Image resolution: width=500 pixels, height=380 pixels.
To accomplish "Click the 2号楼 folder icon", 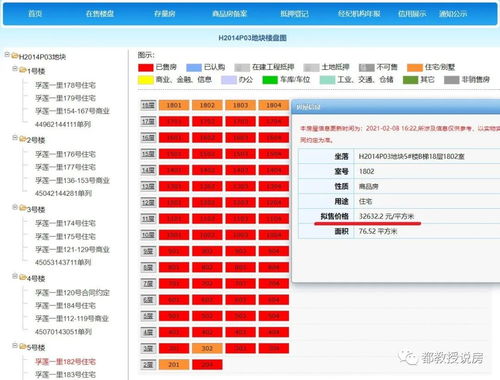I will [22, 139].
